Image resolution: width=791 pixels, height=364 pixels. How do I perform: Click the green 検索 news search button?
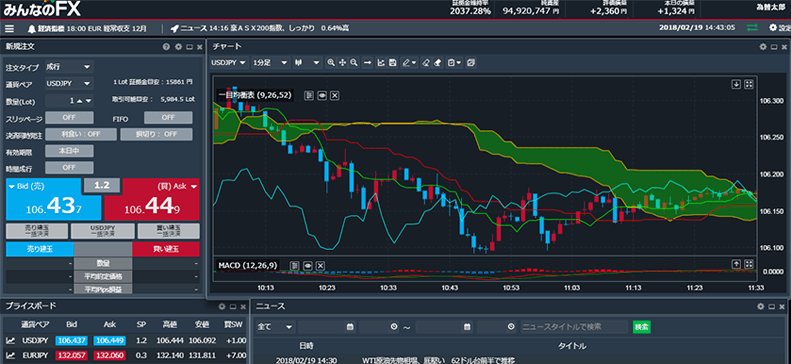642,327
